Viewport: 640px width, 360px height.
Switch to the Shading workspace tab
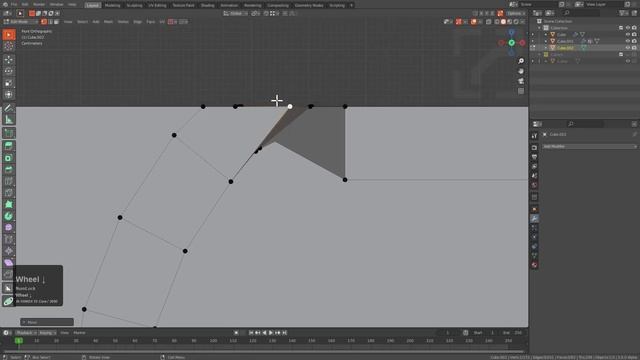point(207,5)
